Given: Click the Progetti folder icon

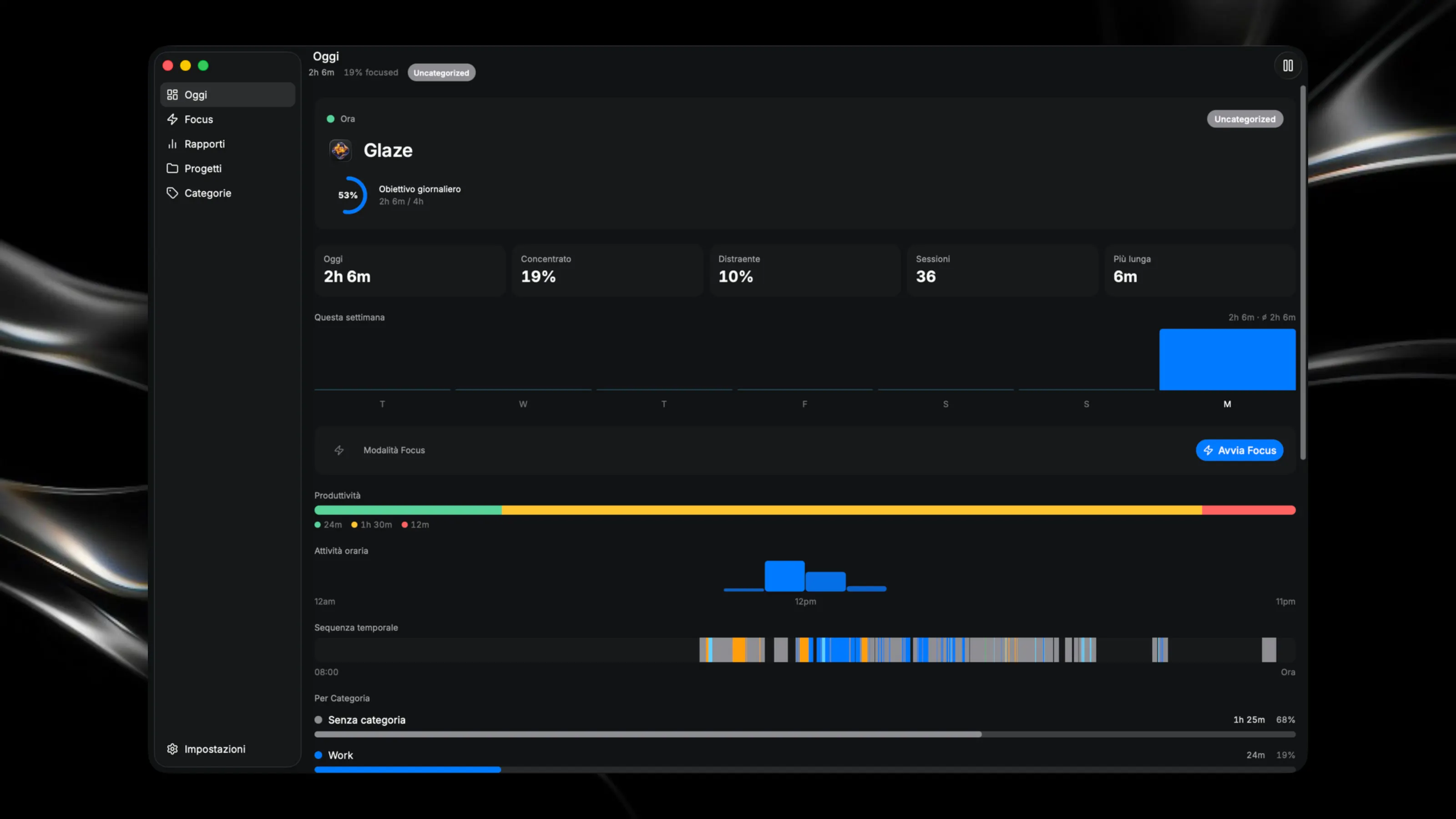Looking at the screenshot, I should 172,168.
